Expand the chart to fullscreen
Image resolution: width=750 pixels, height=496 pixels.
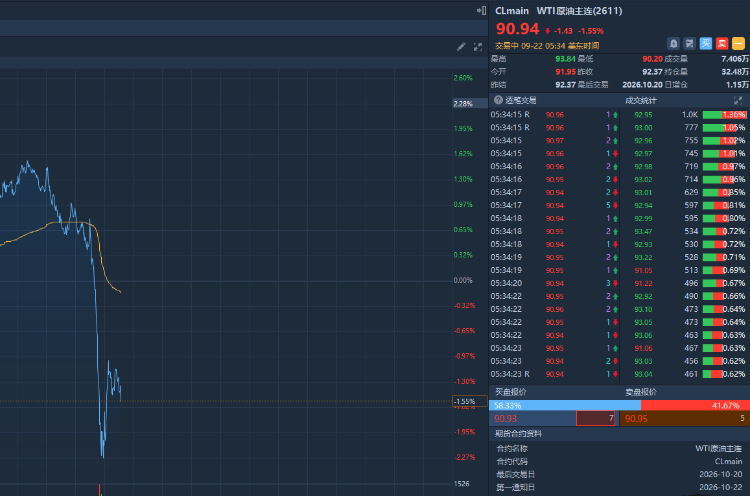click(477, 46)
